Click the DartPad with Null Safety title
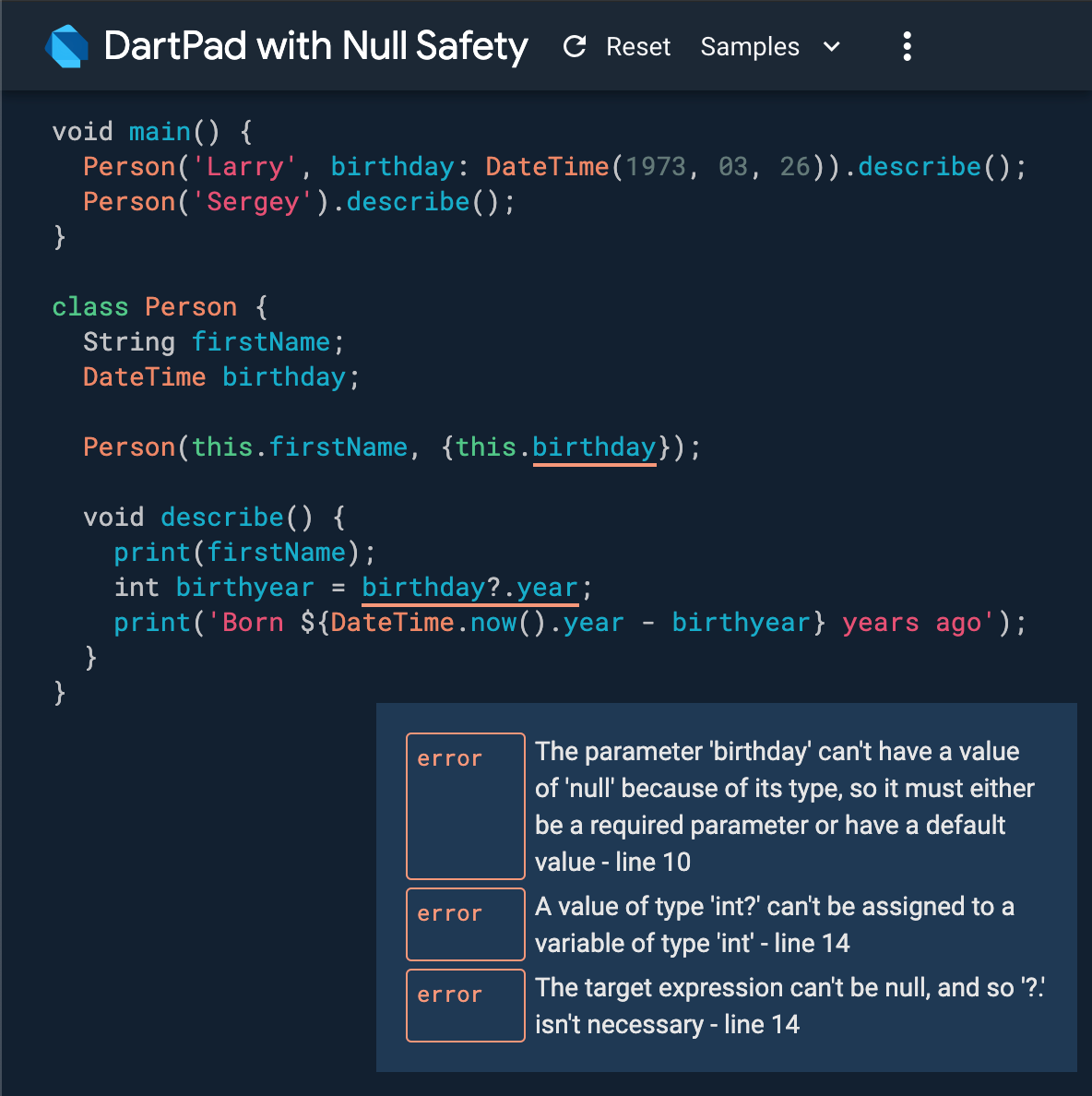The image size is (1092, 1096). (316, 45)
